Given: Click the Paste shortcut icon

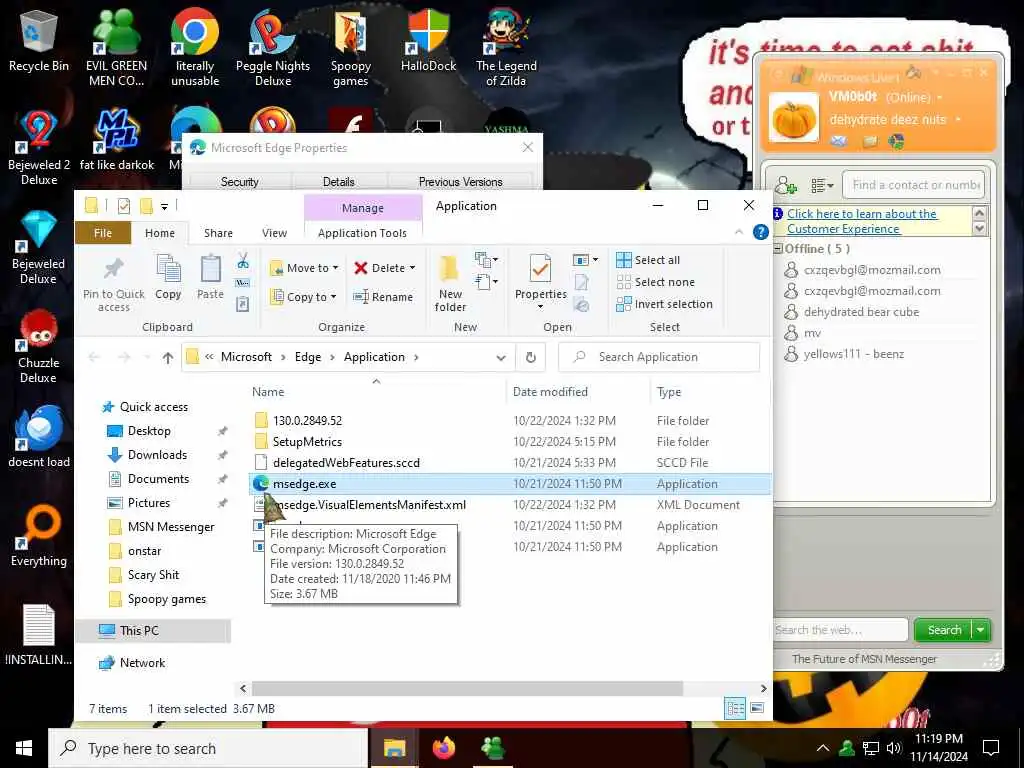Looking at the screenshot, I should pyautogui.click(x=243, y=304).
